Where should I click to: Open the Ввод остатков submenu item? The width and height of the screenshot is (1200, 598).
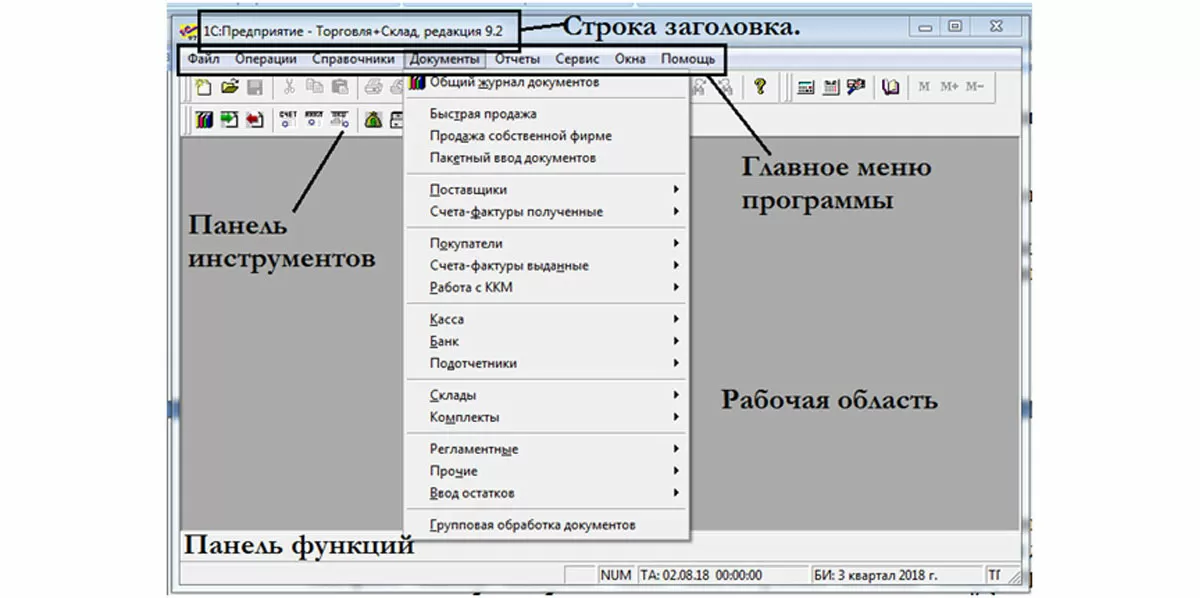tap(547, 493)
